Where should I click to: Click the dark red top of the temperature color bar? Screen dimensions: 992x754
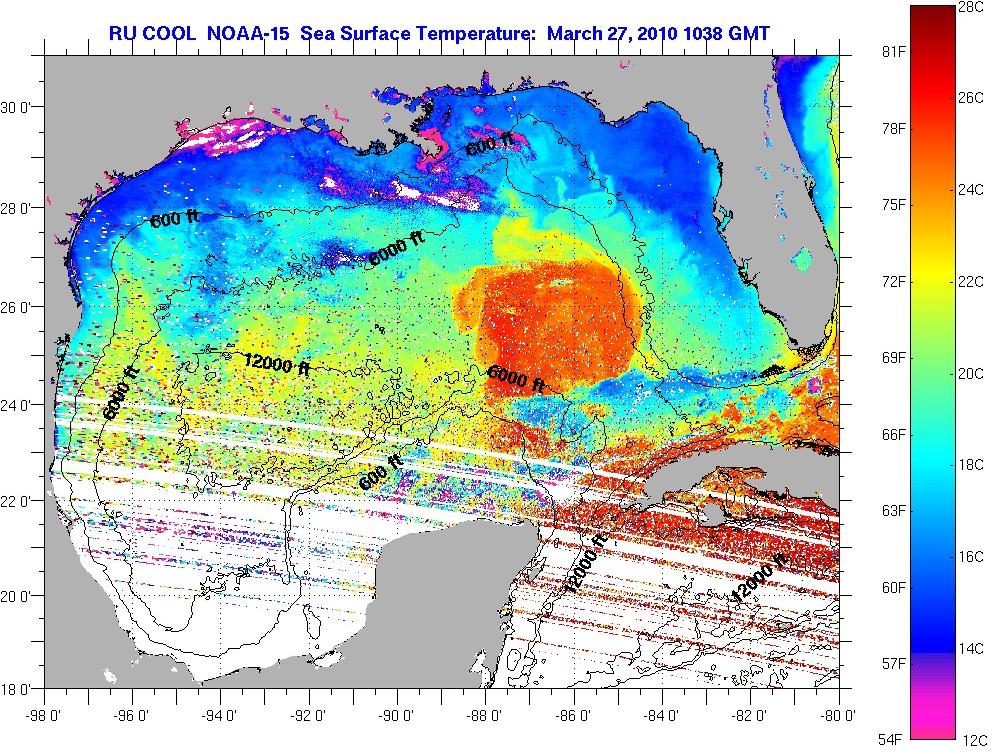[932, 16]
